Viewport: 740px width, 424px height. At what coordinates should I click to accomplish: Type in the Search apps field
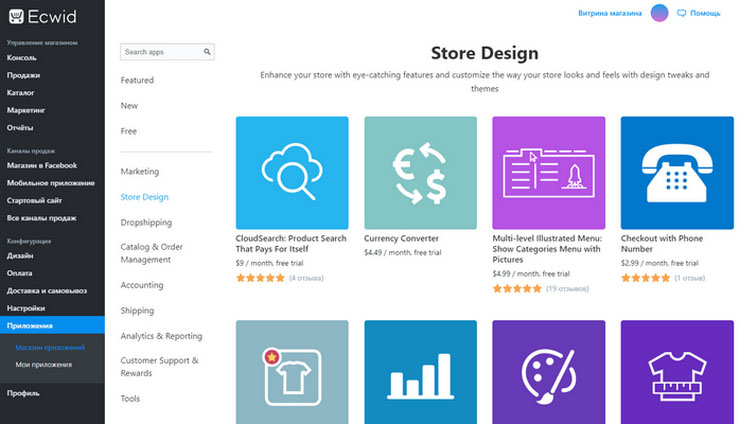tap(160, 52)
